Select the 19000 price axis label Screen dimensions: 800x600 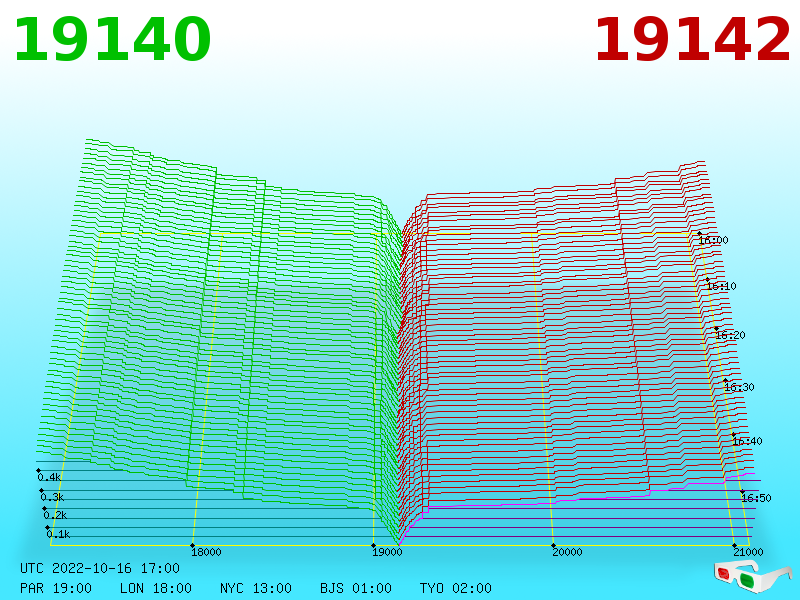(387, 552)
